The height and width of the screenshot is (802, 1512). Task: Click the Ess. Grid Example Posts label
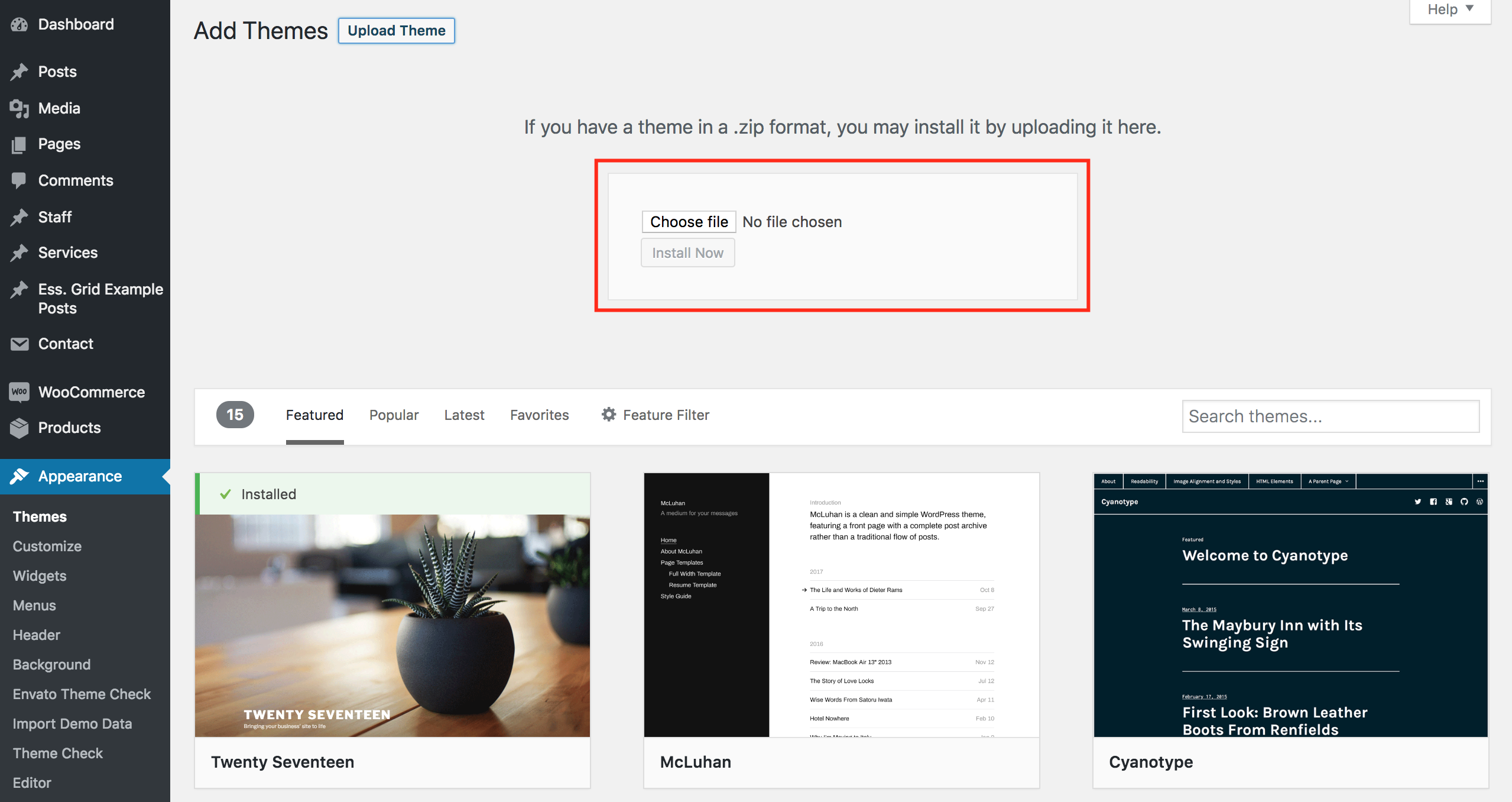tap(100, 299)
